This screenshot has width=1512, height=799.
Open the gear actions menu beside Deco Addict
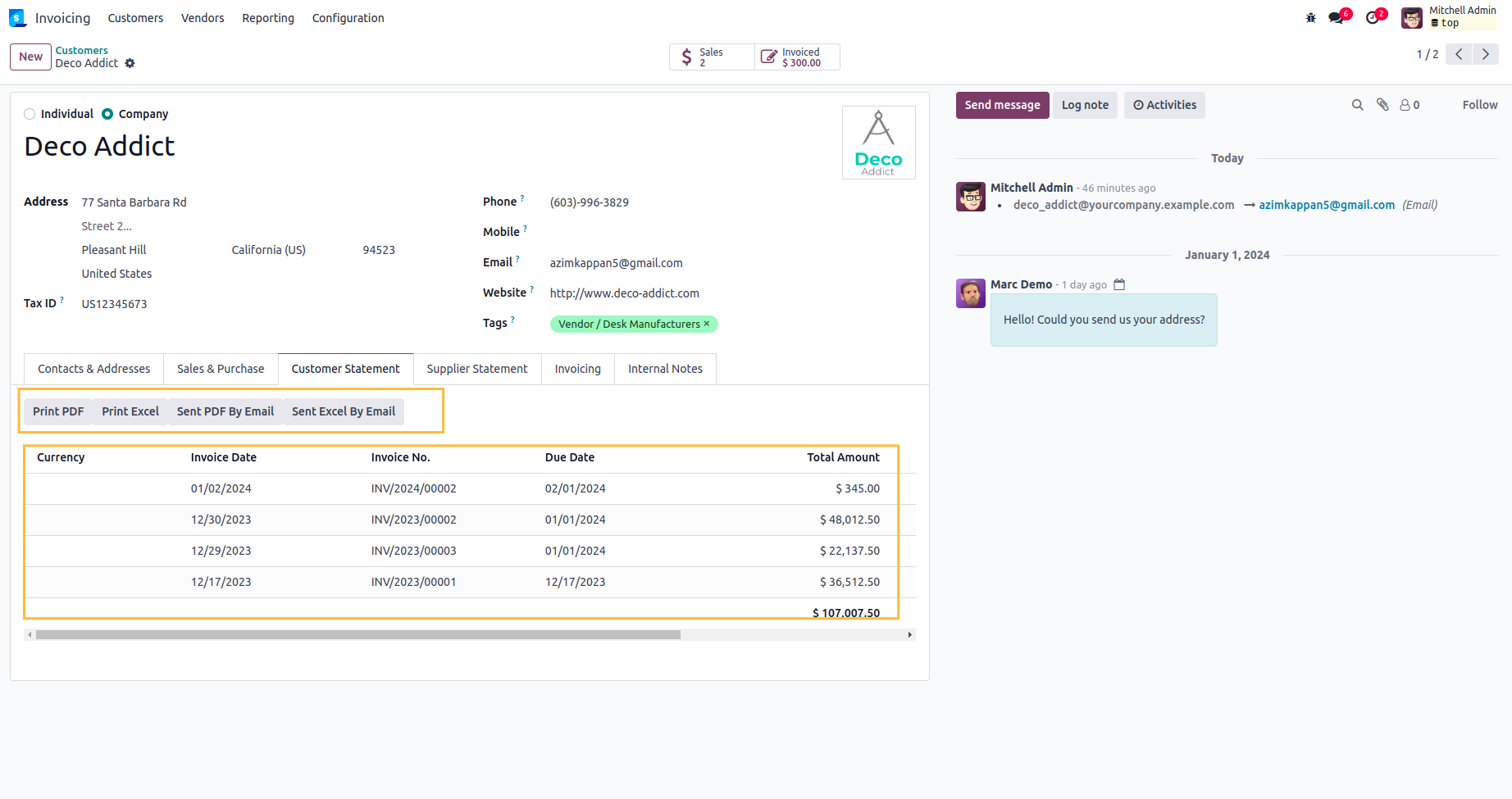point(130,63)
